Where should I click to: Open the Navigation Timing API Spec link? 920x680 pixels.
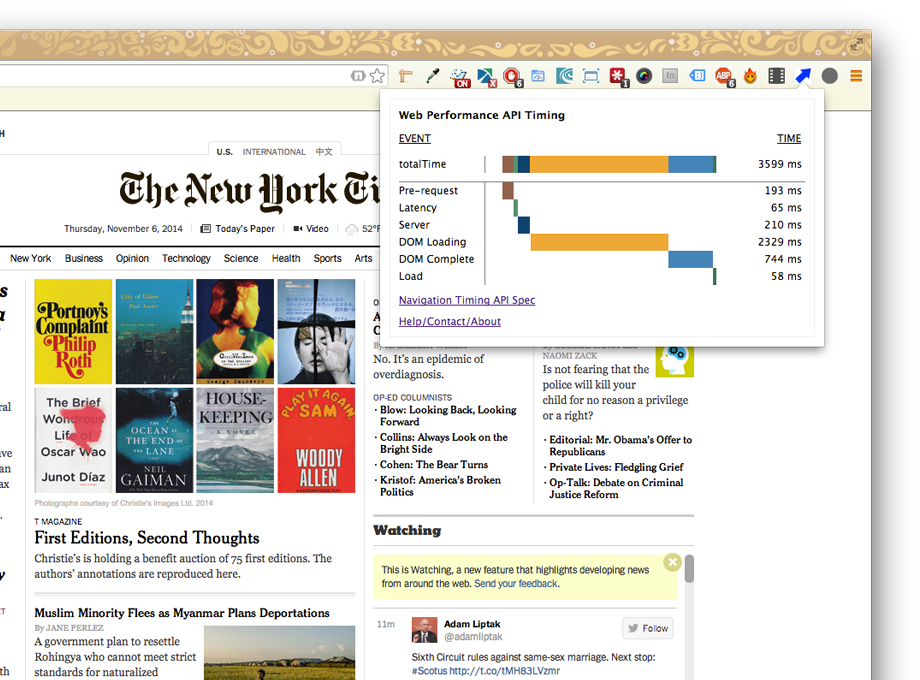tap(467, 300)
